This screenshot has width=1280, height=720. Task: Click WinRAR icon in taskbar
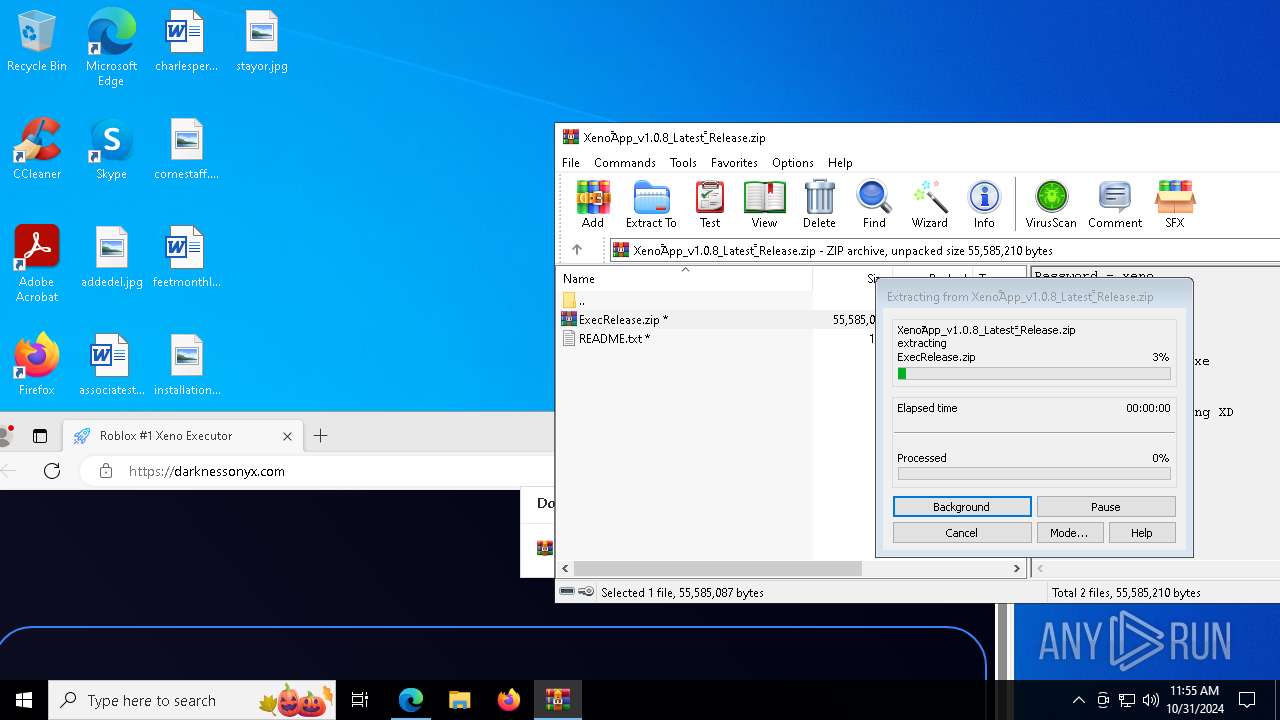click(558, 700)
